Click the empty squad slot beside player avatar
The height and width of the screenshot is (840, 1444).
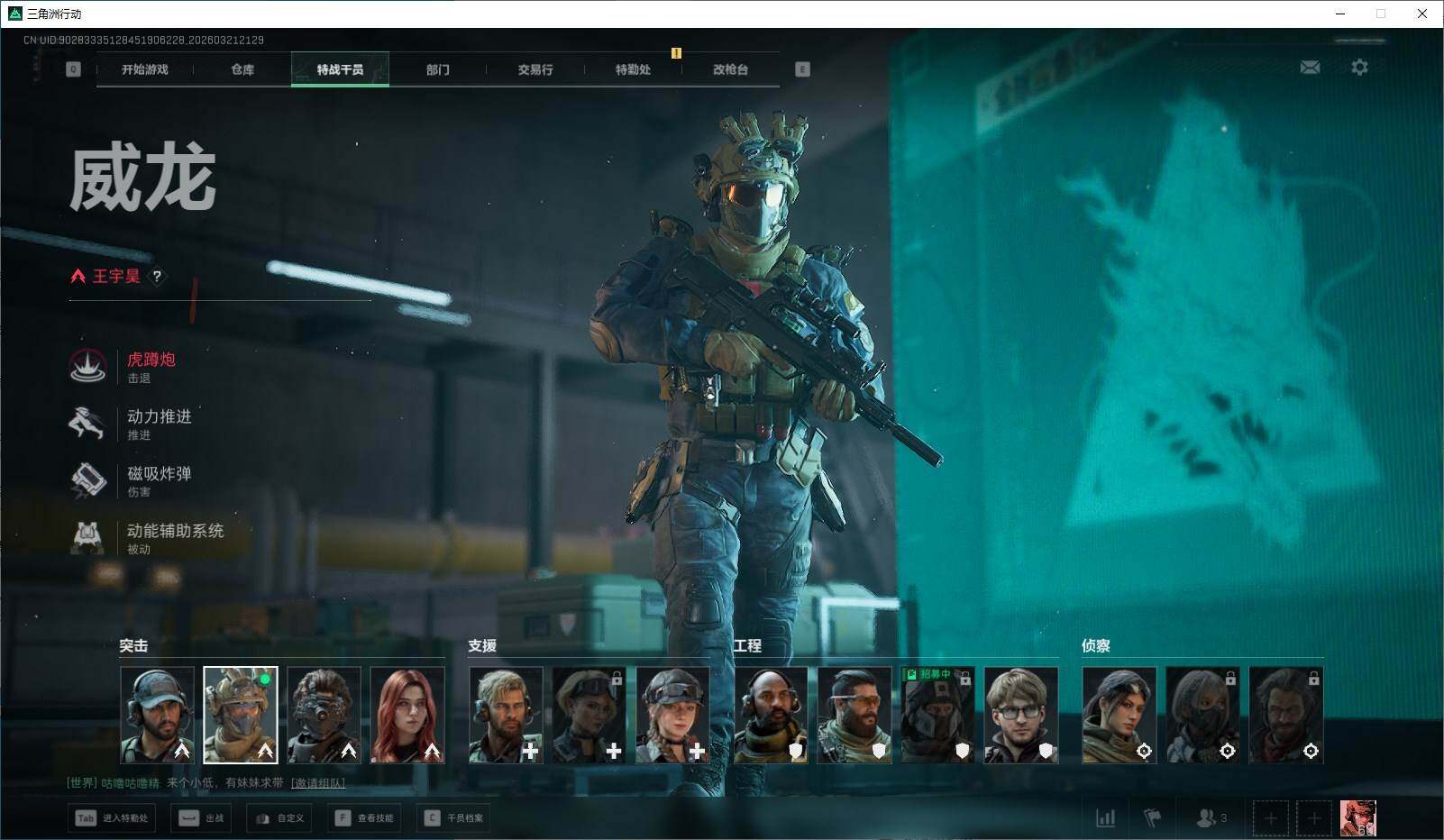click(1314, 818)
